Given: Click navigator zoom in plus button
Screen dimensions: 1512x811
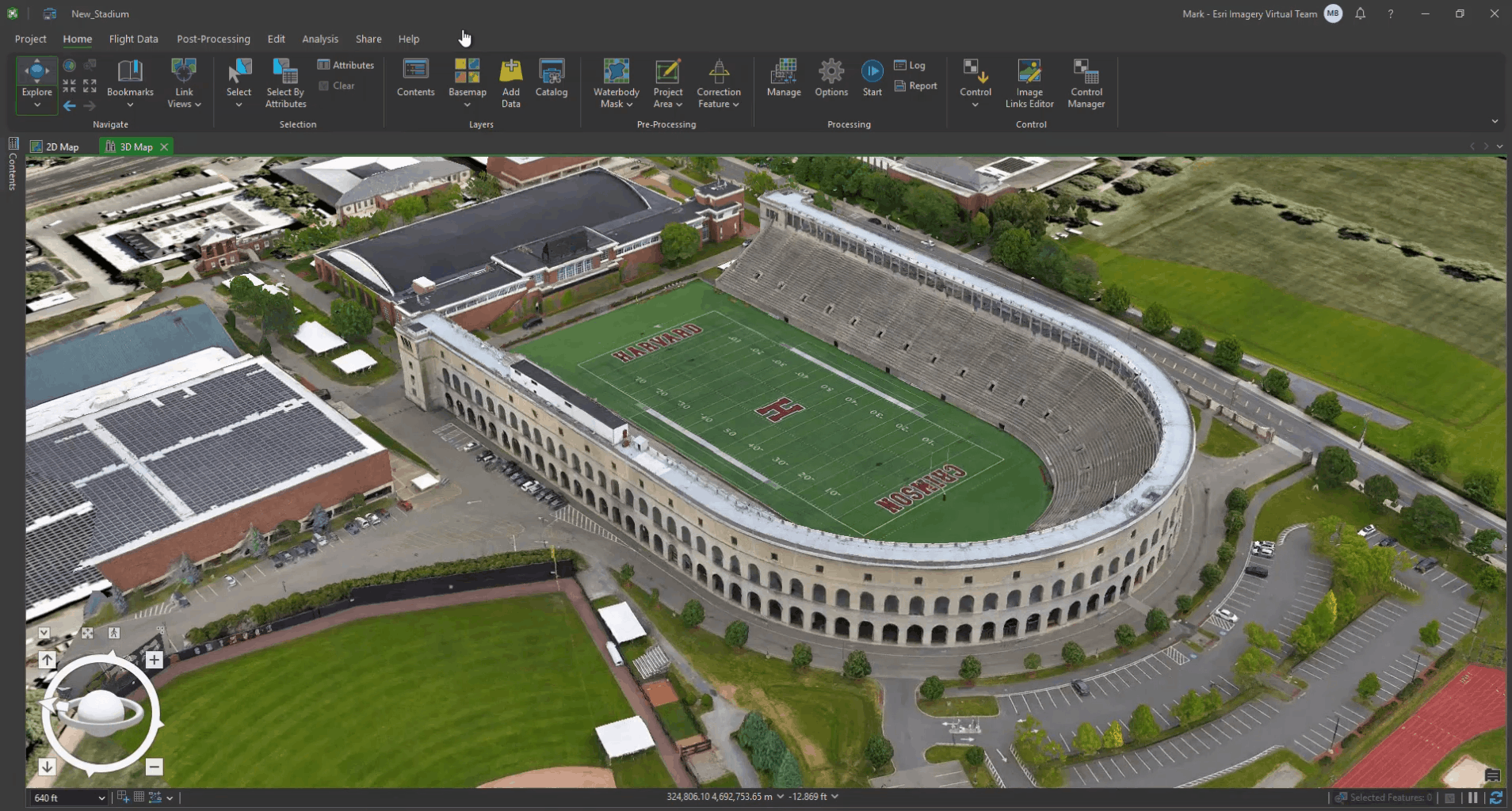Looking at the screenshot, I should 154,660.
